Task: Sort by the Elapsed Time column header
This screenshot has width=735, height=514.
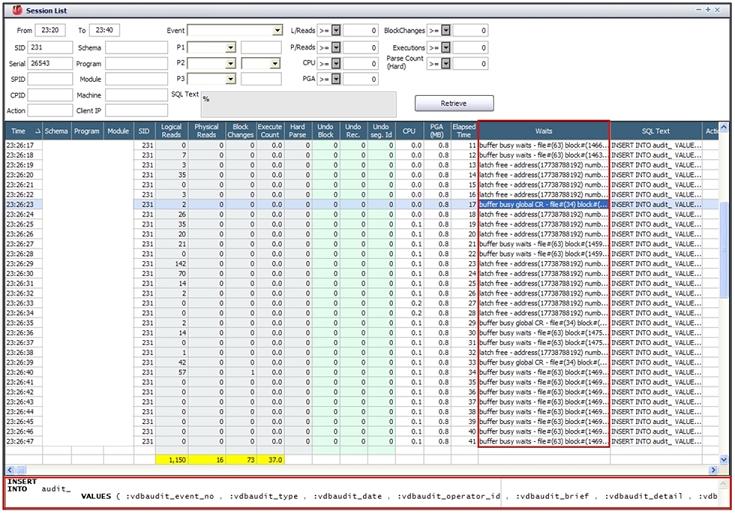Action: click(464, 131)
